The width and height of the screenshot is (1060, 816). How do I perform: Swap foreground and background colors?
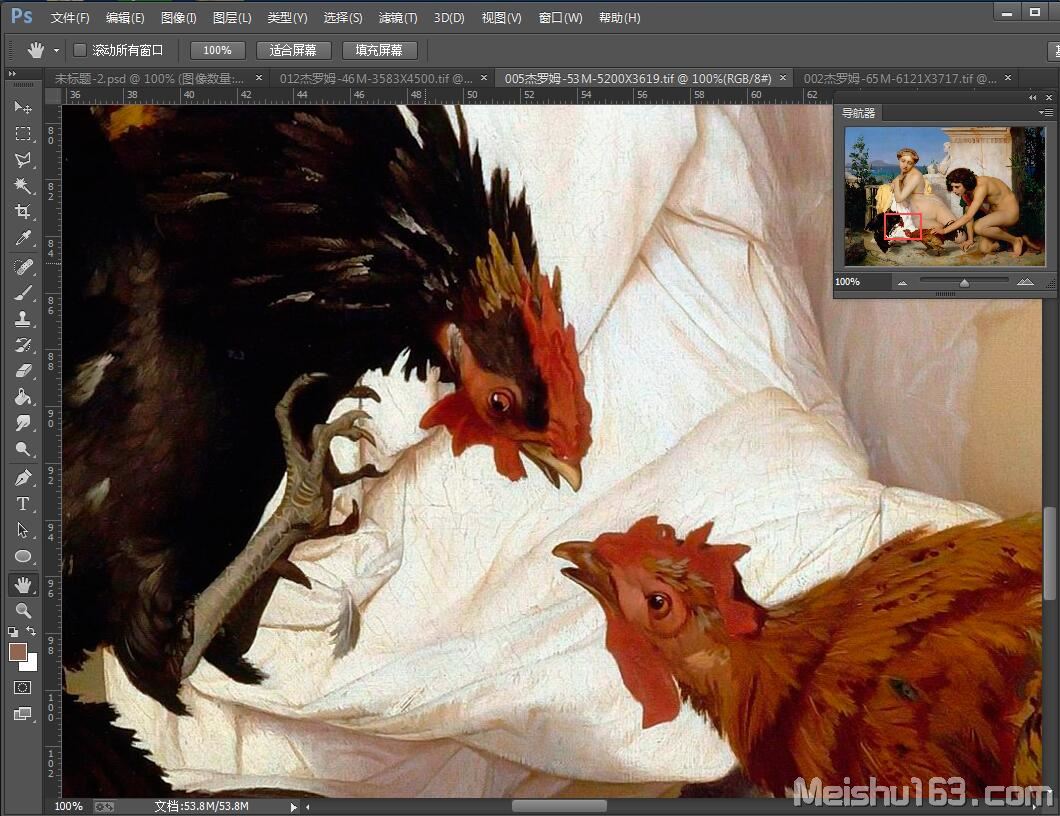[x=31, y=631]
